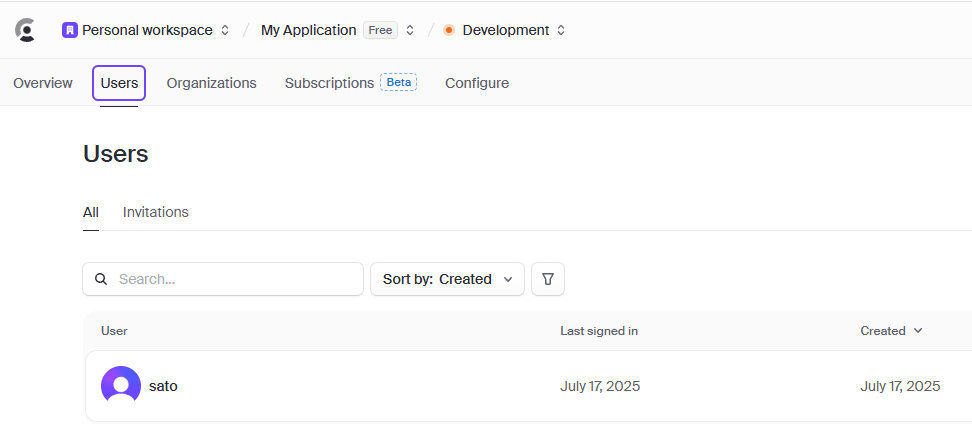This screenshot has width=972, height=438.
Task: Open the Organizations tab
Action: (211, 83)
